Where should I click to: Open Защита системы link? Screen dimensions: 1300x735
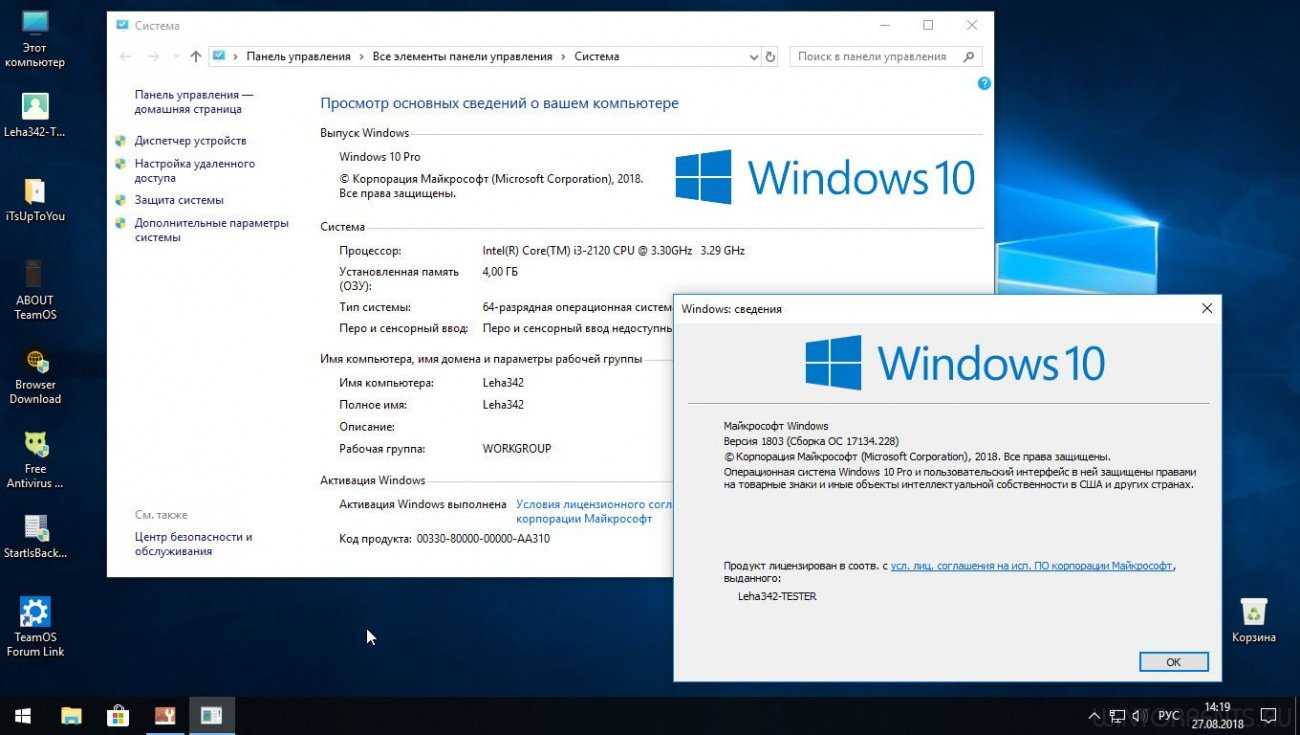click(x=179, y=200)
